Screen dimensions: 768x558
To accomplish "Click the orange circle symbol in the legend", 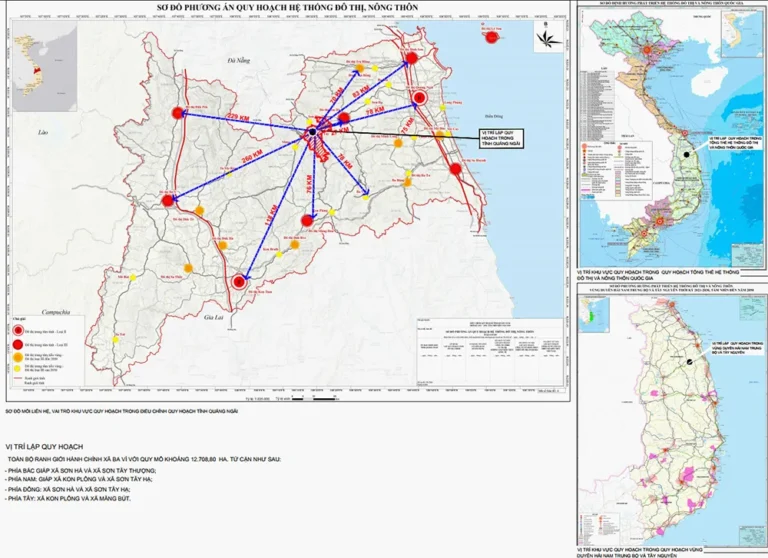I will coord(18,357).
